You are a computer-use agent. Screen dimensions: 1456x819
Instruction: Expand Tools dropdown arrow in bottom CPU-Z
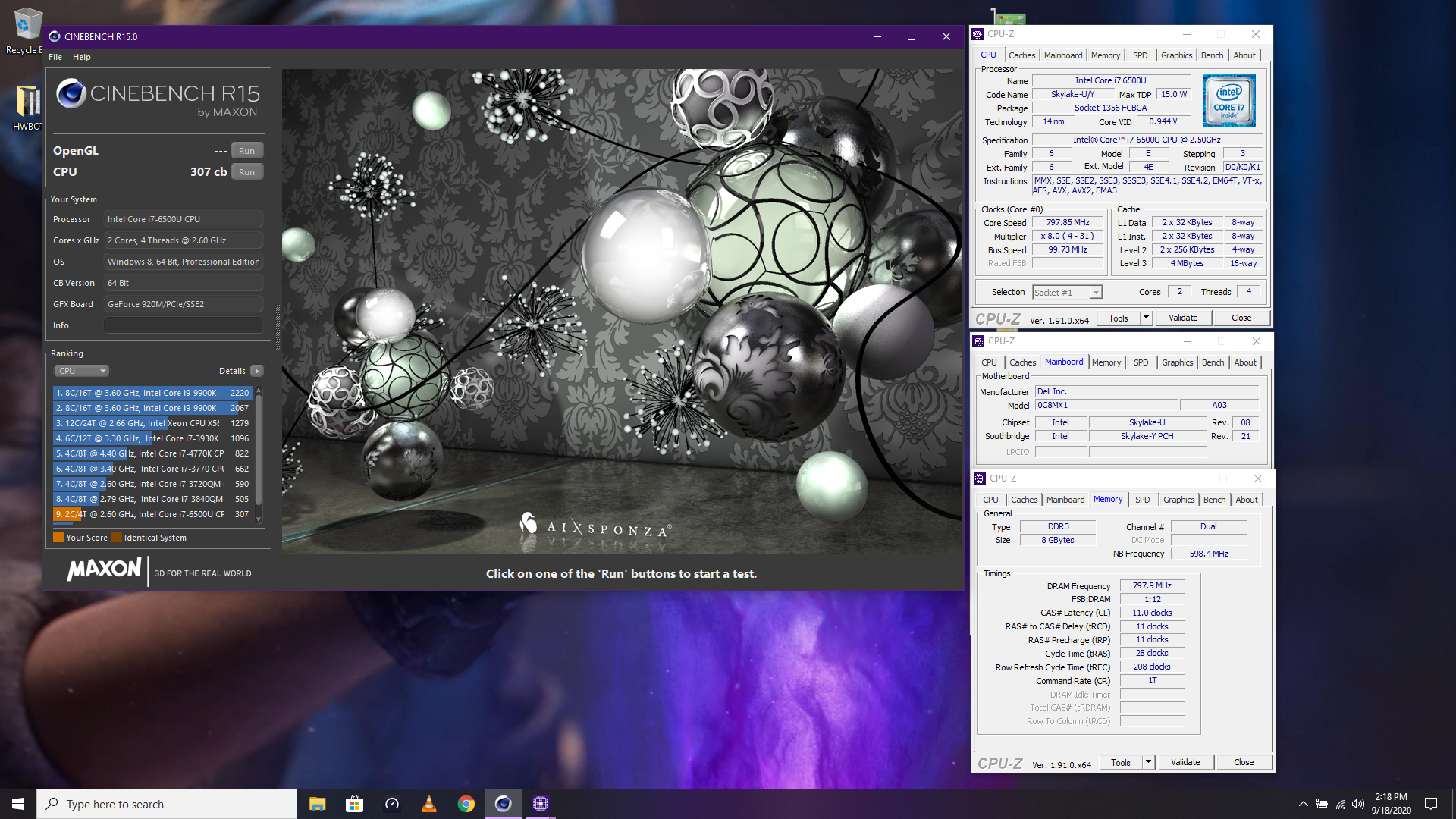click(1148, 763)
